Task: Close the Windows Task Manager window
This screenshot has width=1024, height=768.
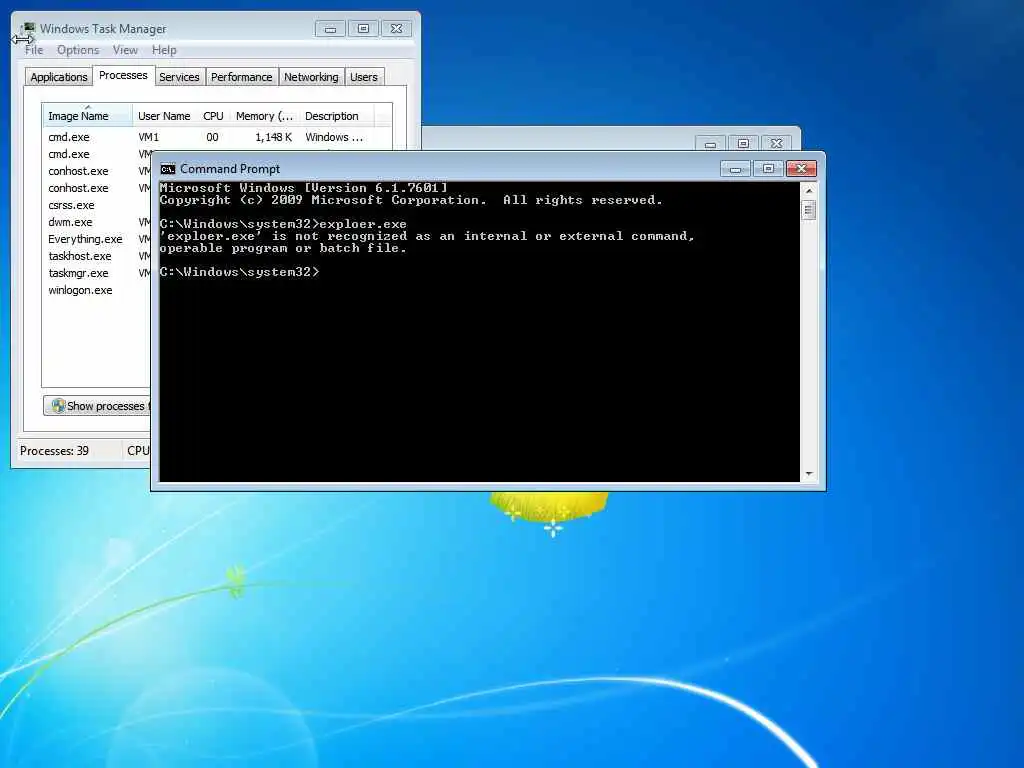Action: tap(396, 29)
